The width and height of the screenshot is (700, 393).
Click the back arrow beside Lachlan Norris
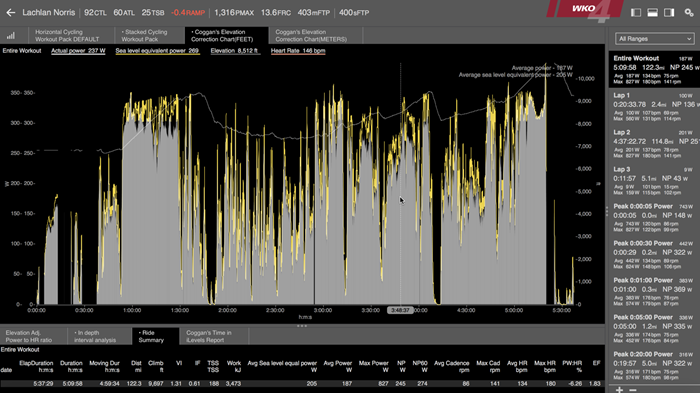pyautogui.click(x=11, y=13)
